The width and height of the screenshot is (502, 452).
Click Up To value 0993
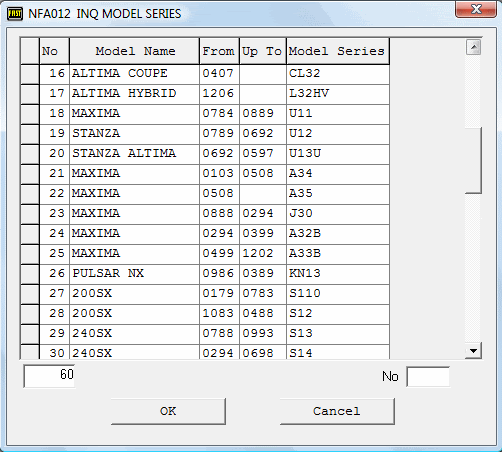[x=263, y=334]
